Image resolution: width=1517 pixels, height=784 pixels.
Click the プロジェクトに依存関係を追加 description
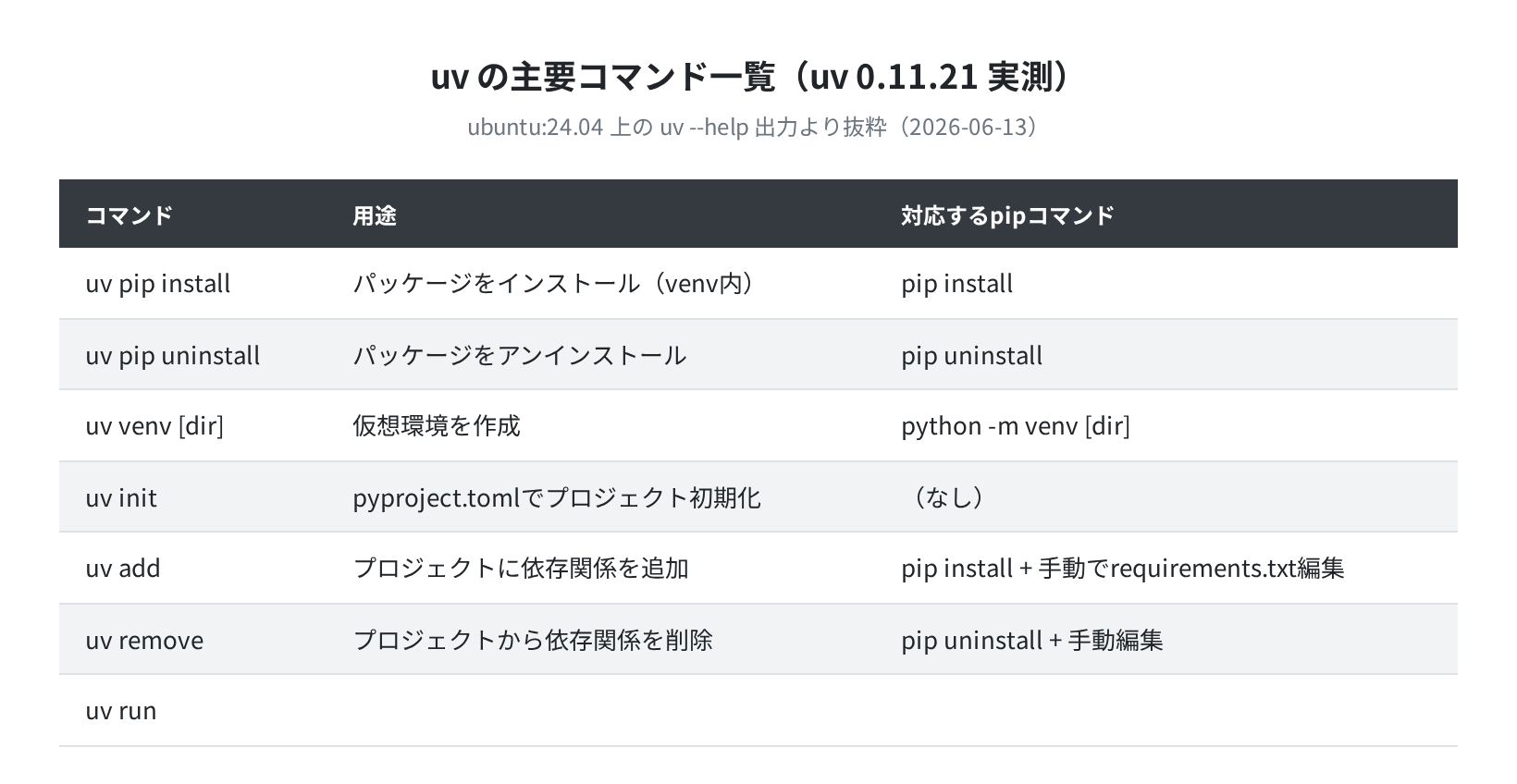(521, 569)
